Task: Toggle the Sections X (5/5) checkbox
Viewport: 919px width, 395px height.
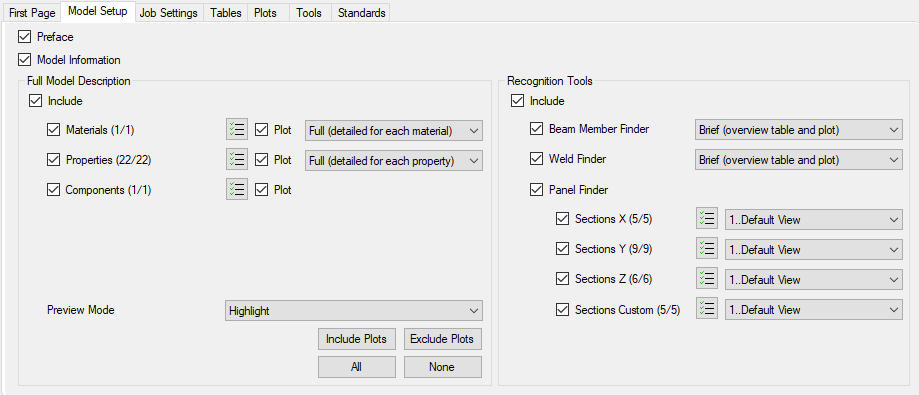Action: point(563,219)
